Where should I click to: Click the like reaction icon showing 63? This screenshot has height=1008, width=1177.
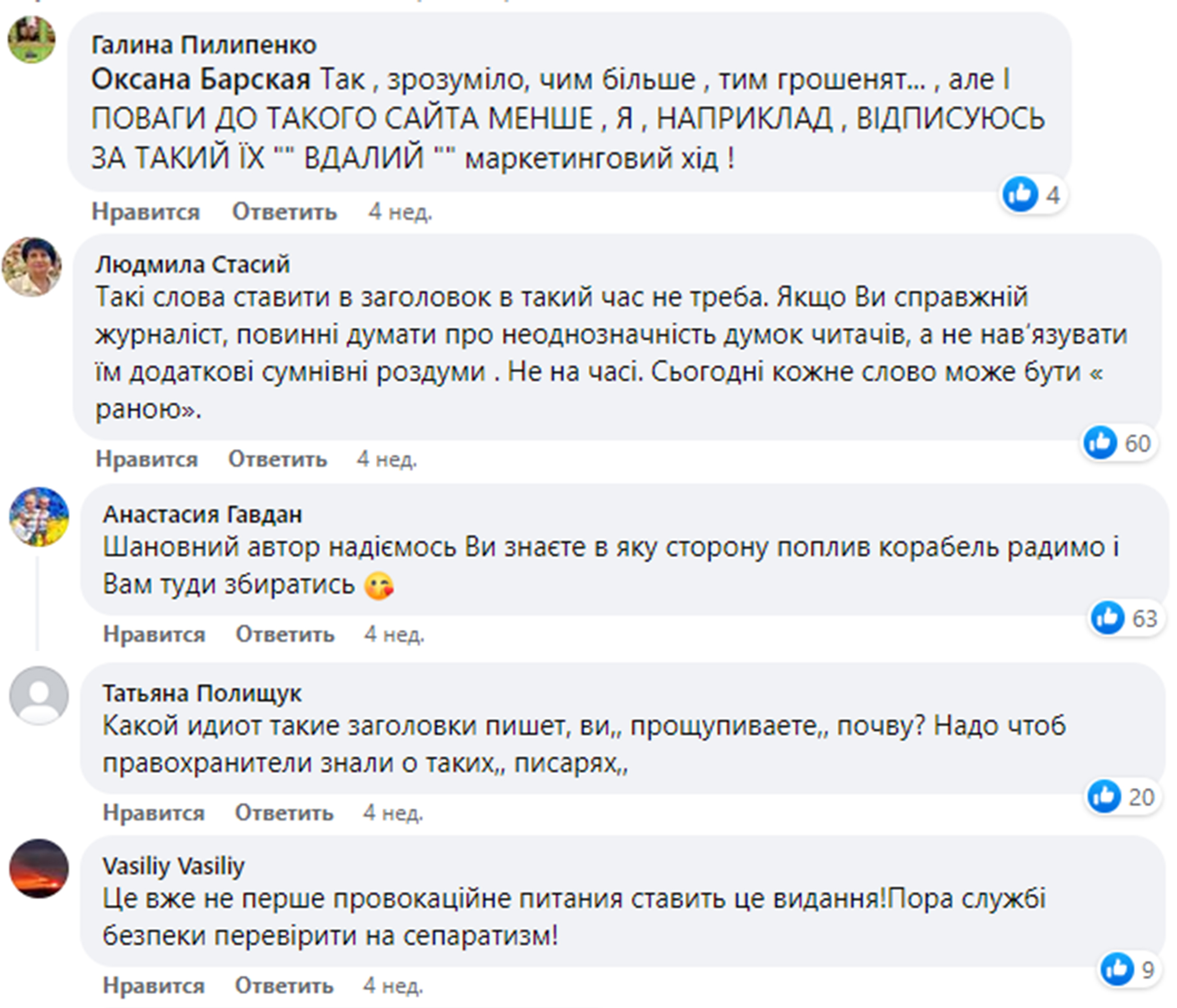point(1108,617)
